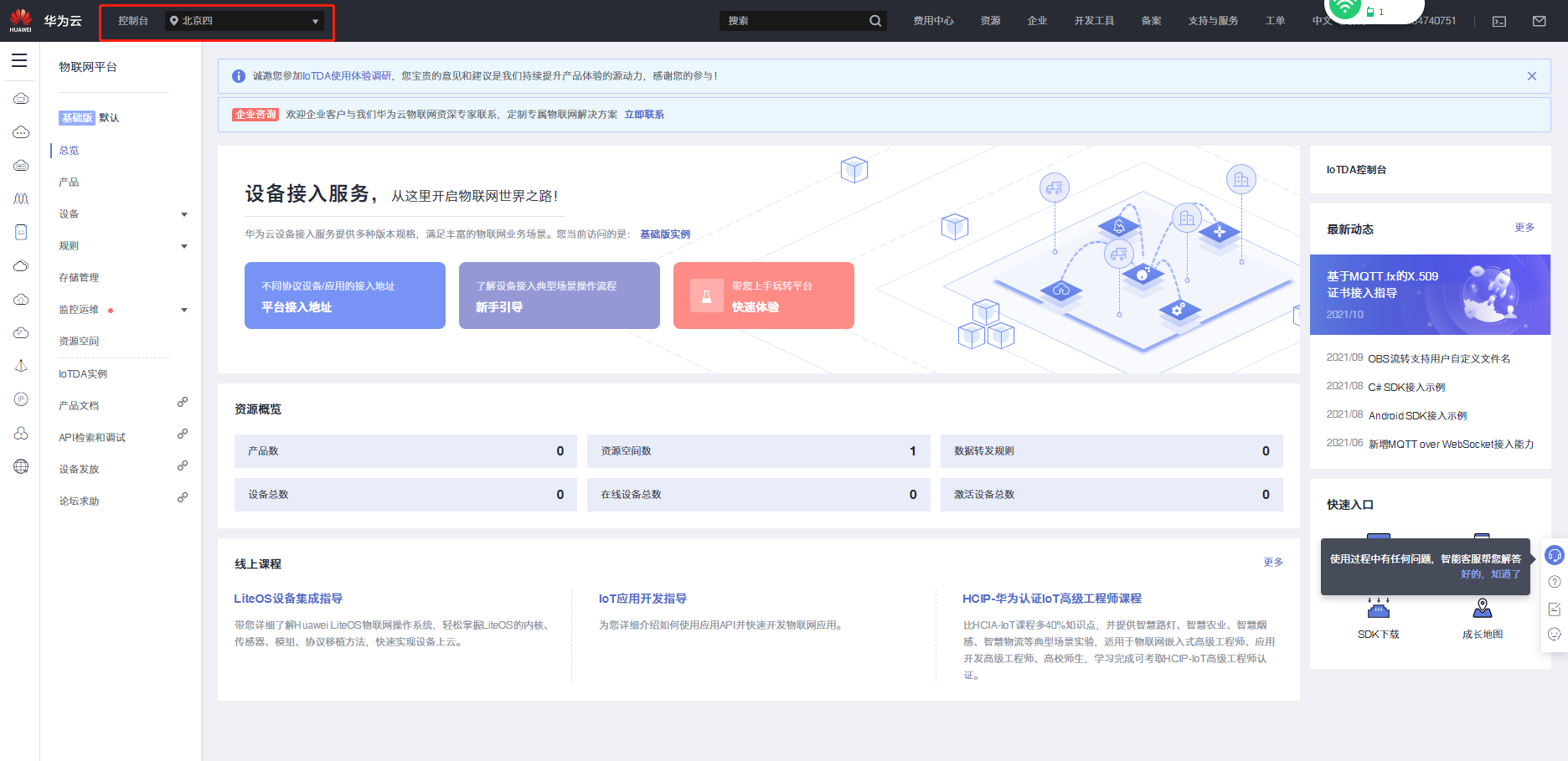Open the IoT应用开发指导 course
The image size is (1568, 761).
(642, 599)
